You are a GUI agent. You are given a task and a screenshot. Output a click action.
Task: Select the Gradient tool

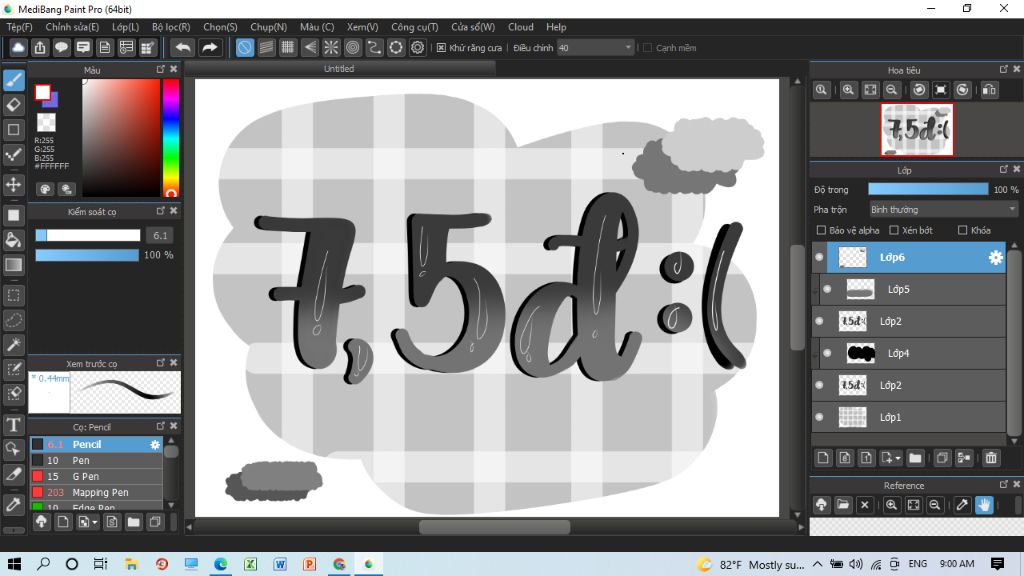14,264
